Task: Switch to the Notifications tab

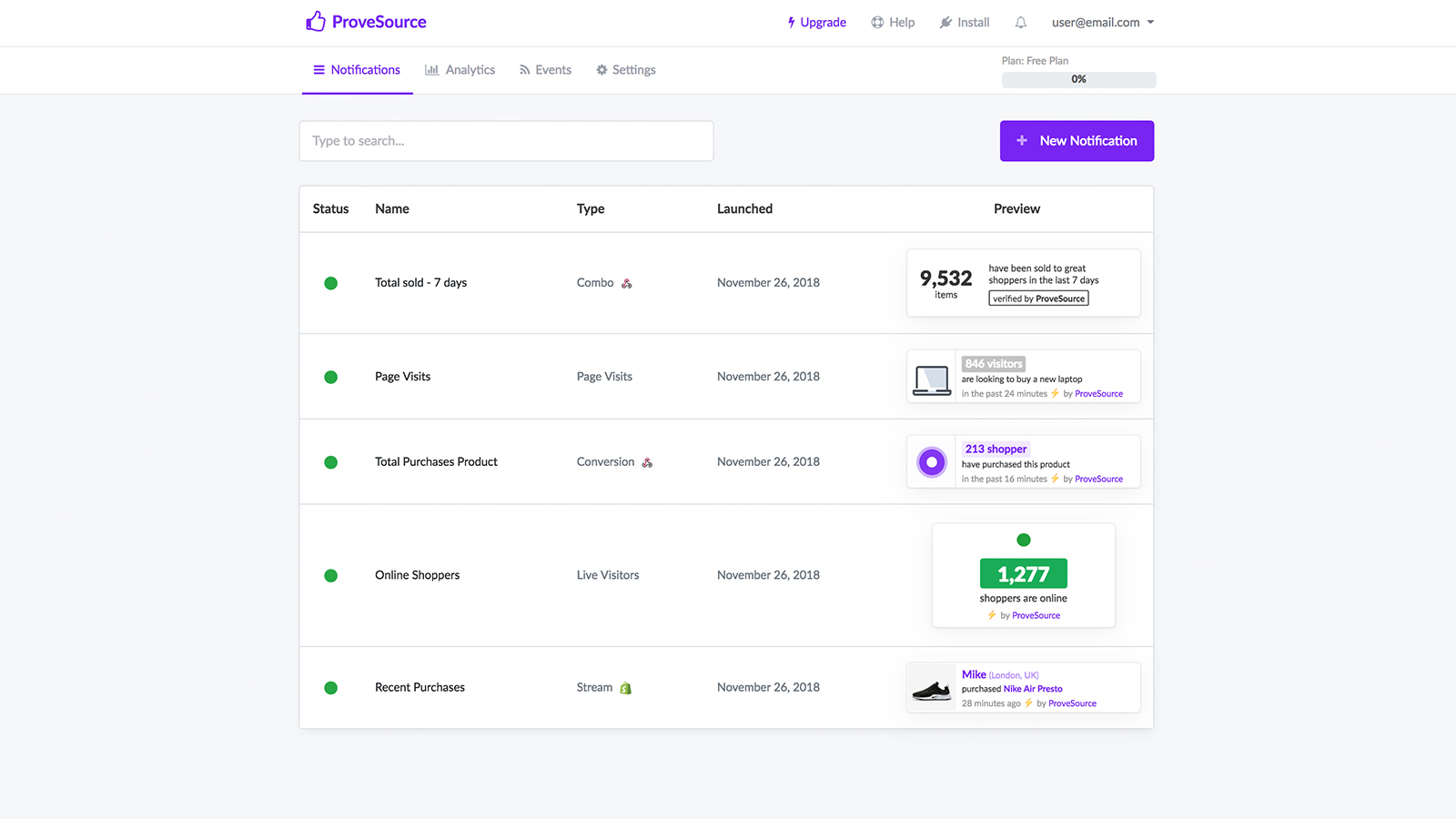Action: (357, 70)
